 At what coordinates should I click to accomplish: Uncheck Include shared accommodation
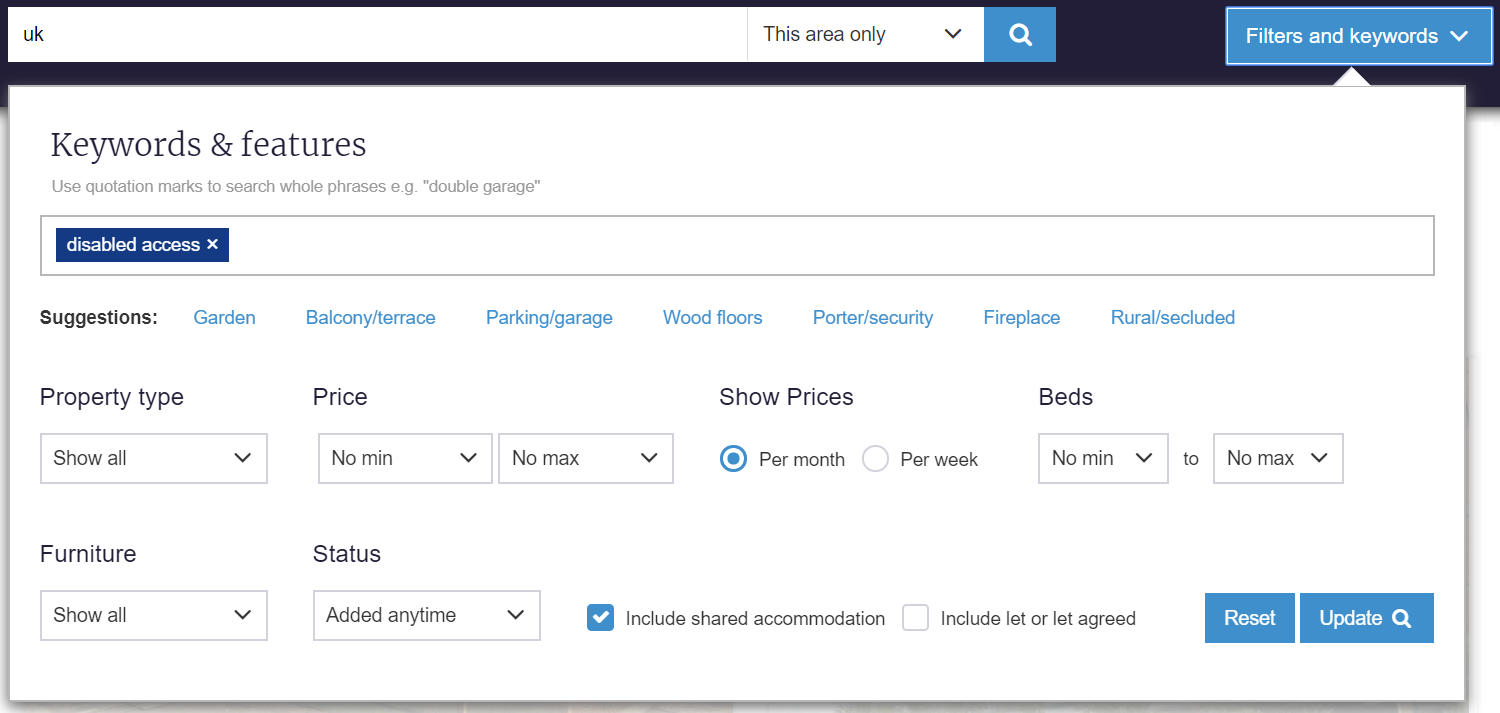click(600, 618)
